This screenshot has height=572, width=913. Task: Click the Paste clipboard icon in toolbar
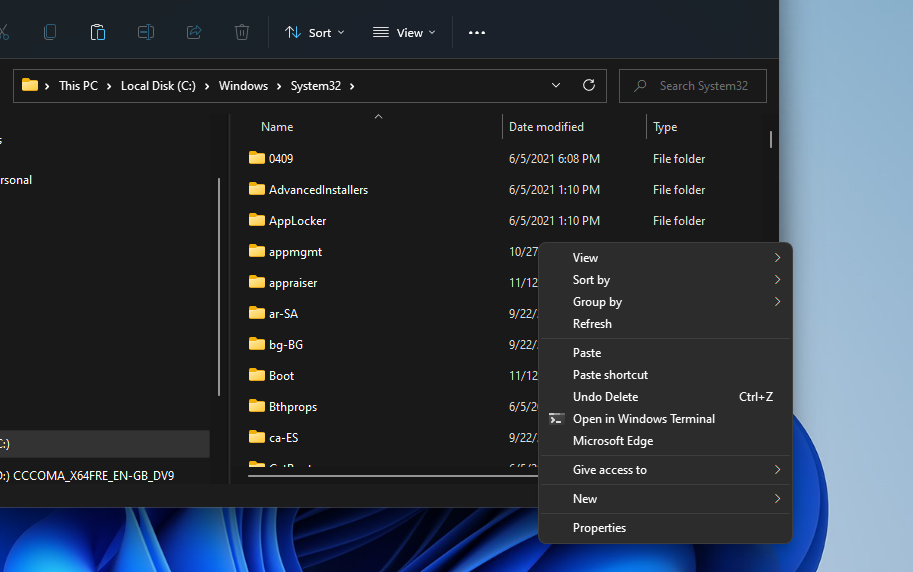98,32
